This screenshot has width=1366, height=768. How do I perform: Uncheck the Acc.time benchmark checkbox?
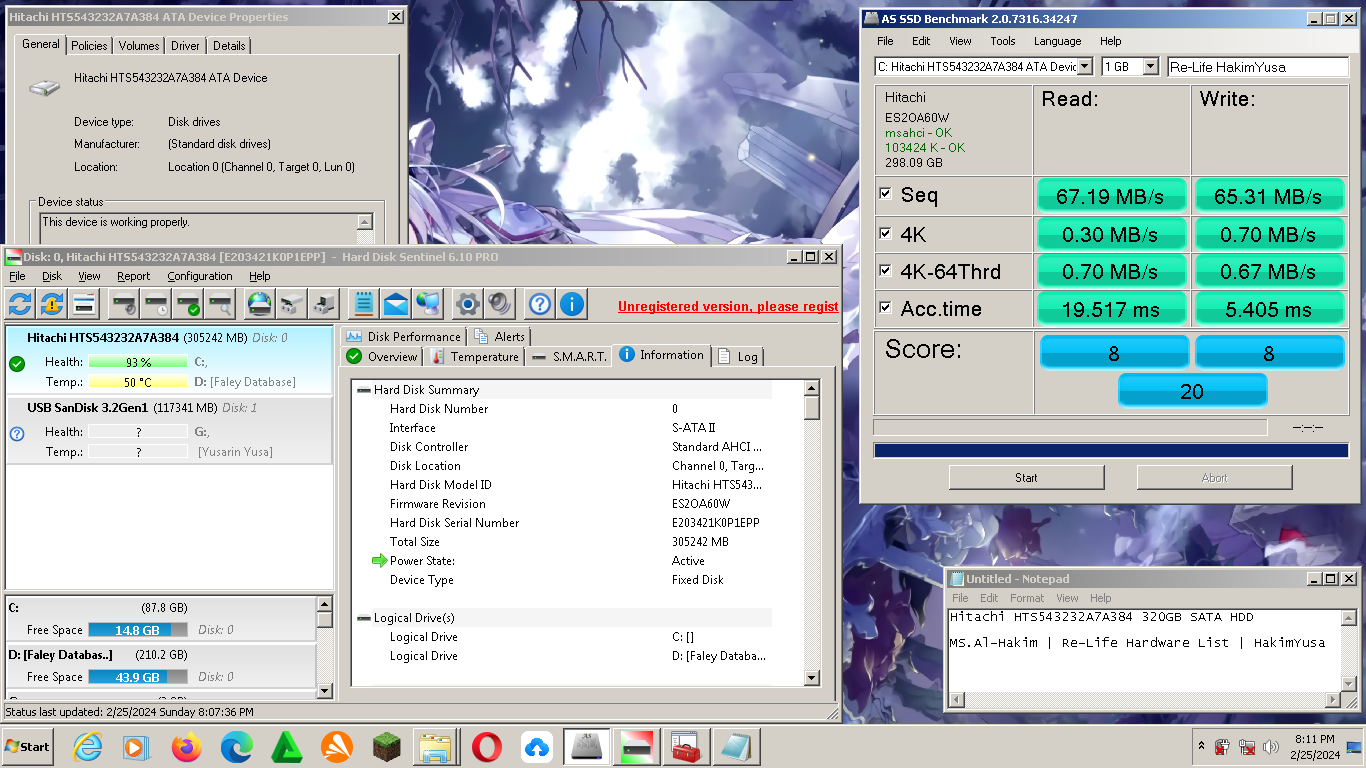[885, 308]
